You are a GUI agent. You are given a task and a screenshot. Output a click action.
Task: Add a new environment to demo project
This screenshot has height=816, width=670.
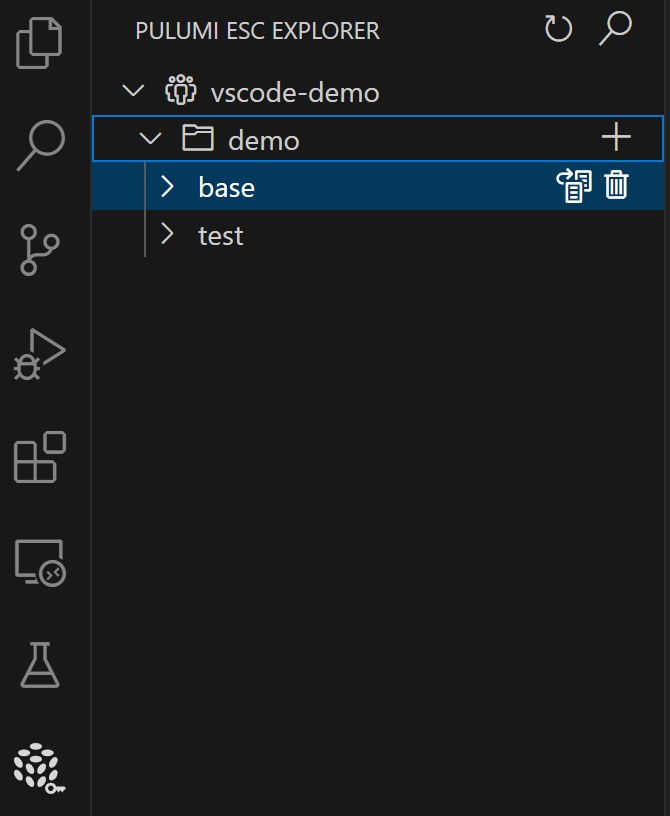[616, 138]
